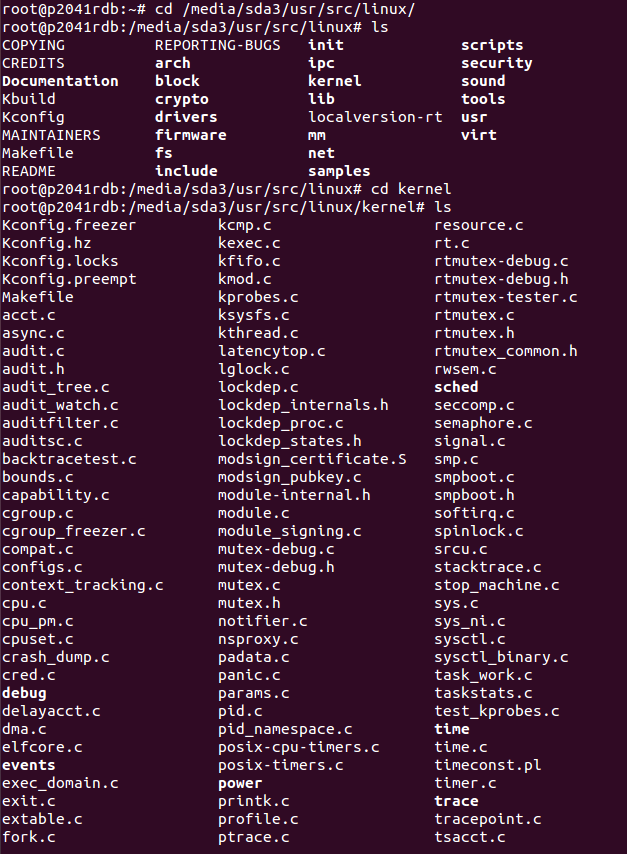627x854 pixels.
Task: Click the 'rtmutex_common.h' file entry
Action: point(505,351)
